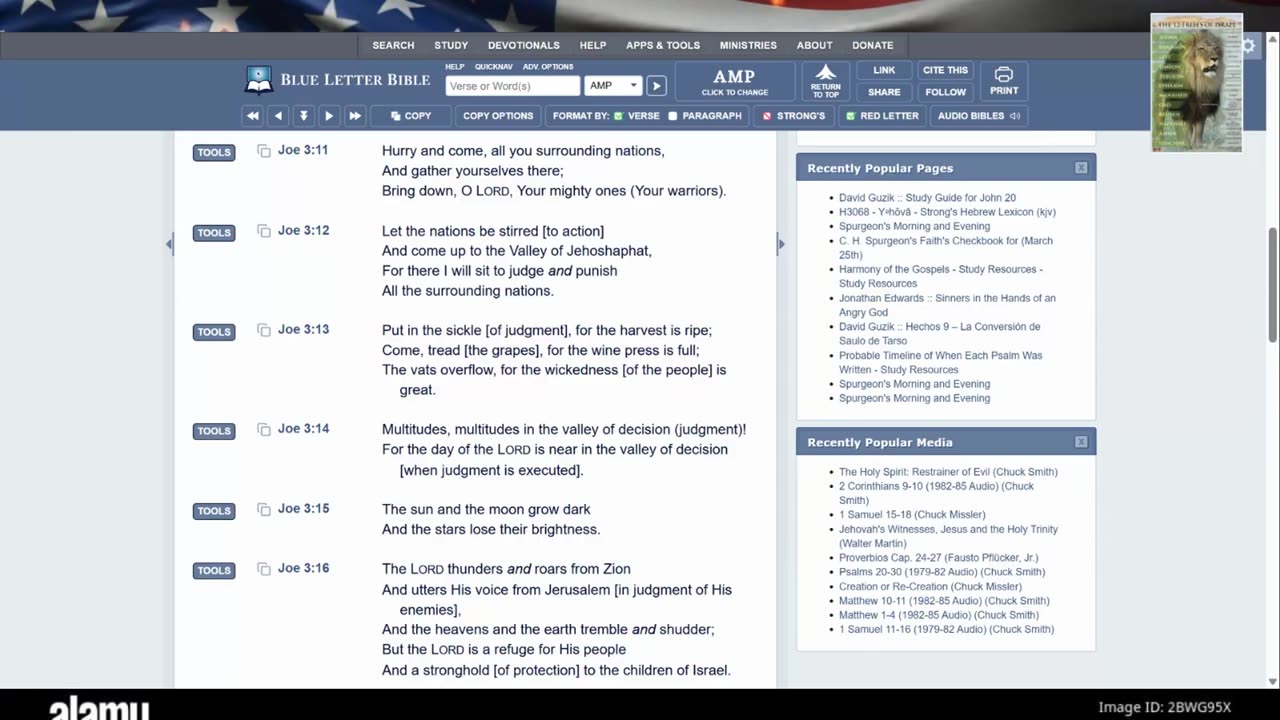The width and height of the screenshot is (1280, 720).
Task: Copy verse Joe 3:16 with its copy icon
Action: [x=264, y=569]
